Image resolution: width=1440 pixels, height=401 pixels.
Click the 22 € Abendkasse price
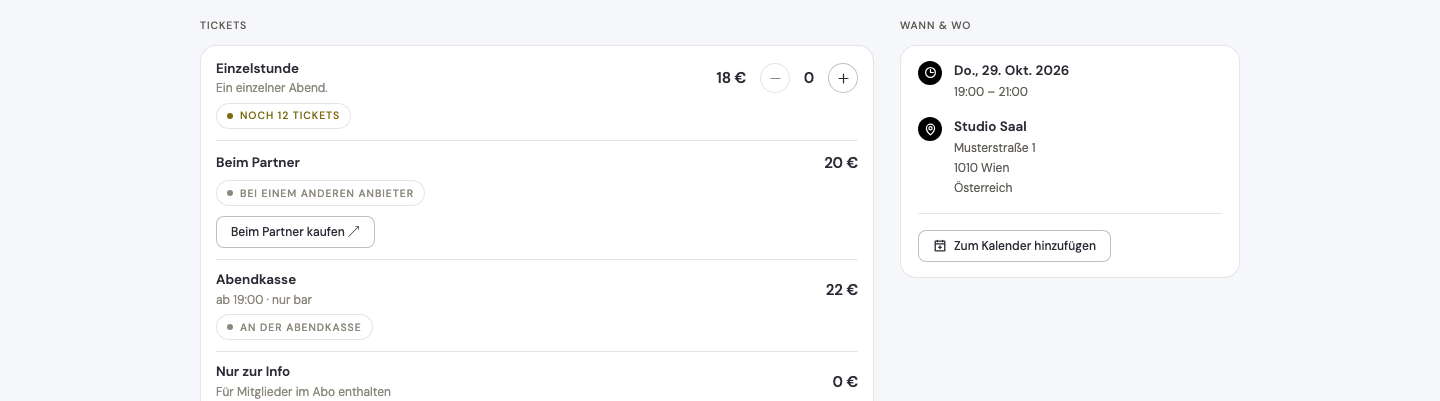(x=842, y=290)
